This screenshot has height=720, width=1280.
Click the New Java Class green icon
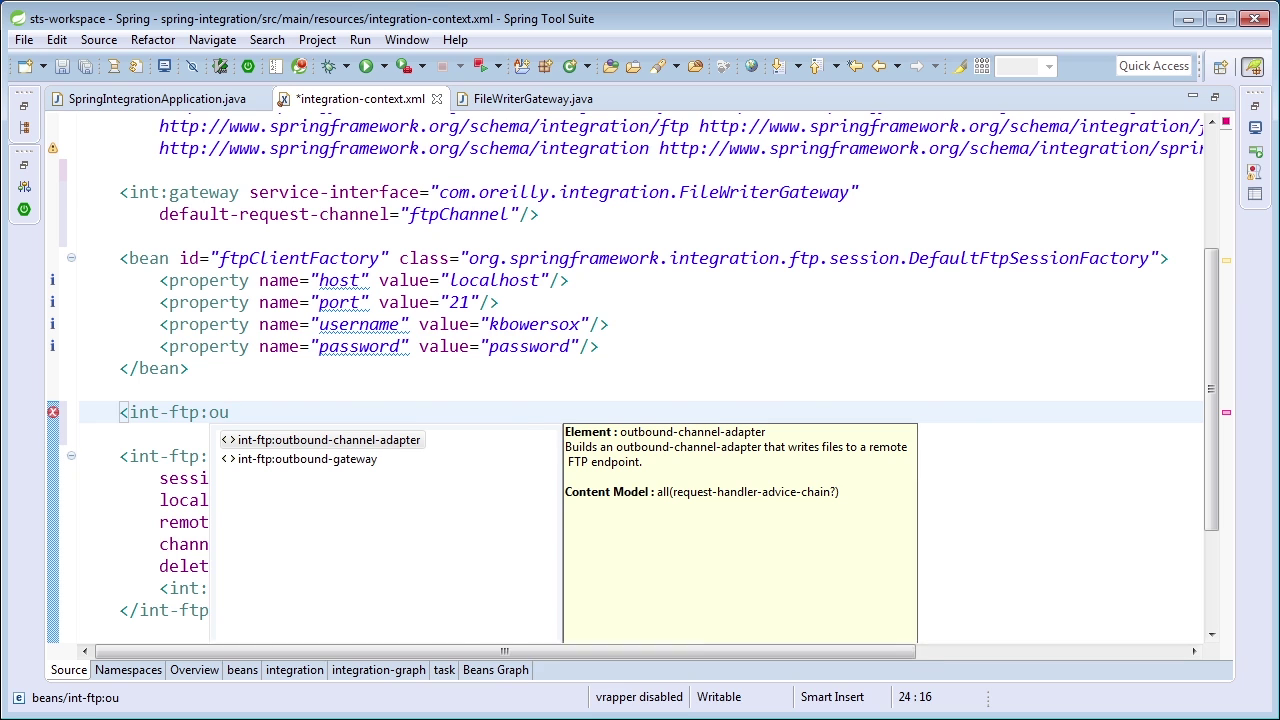570,66
